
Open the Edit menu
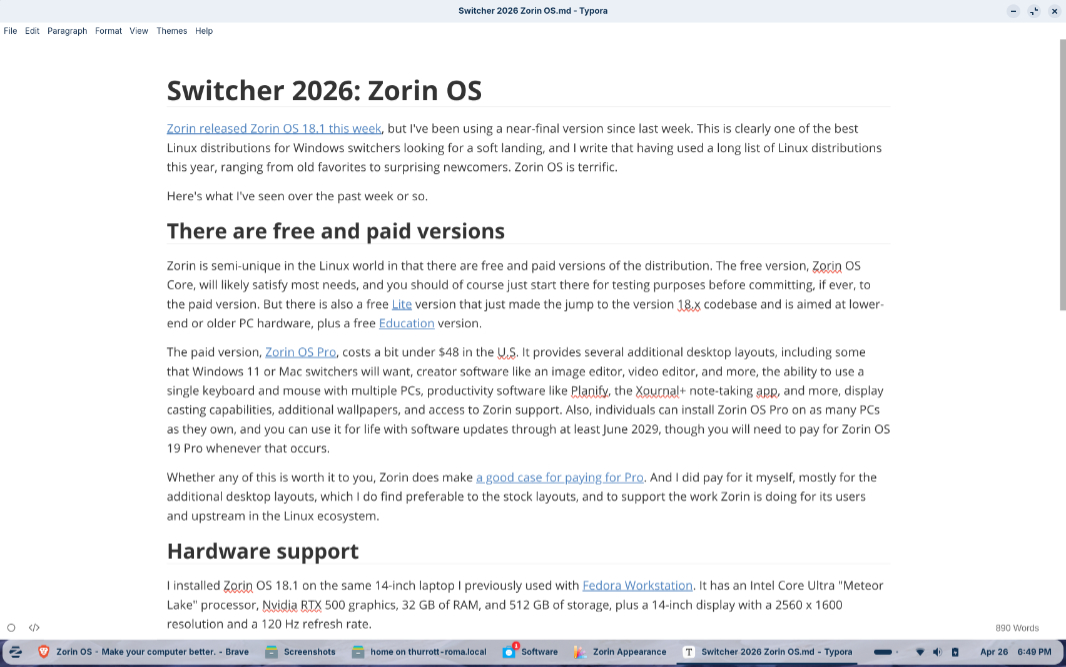[32, 31]
